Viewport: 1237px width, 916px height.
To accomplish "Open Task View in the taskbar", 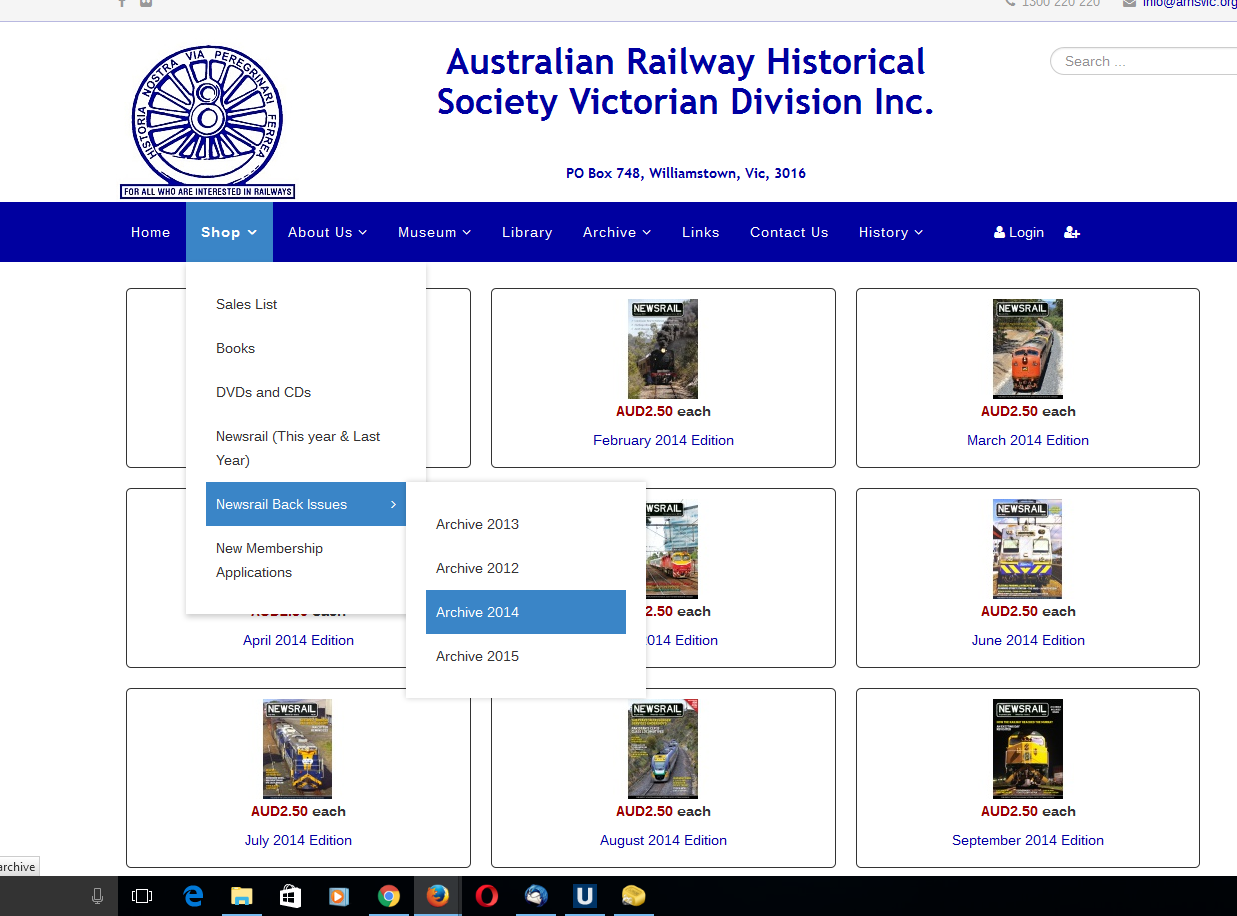I will click(x=142, y=896).
